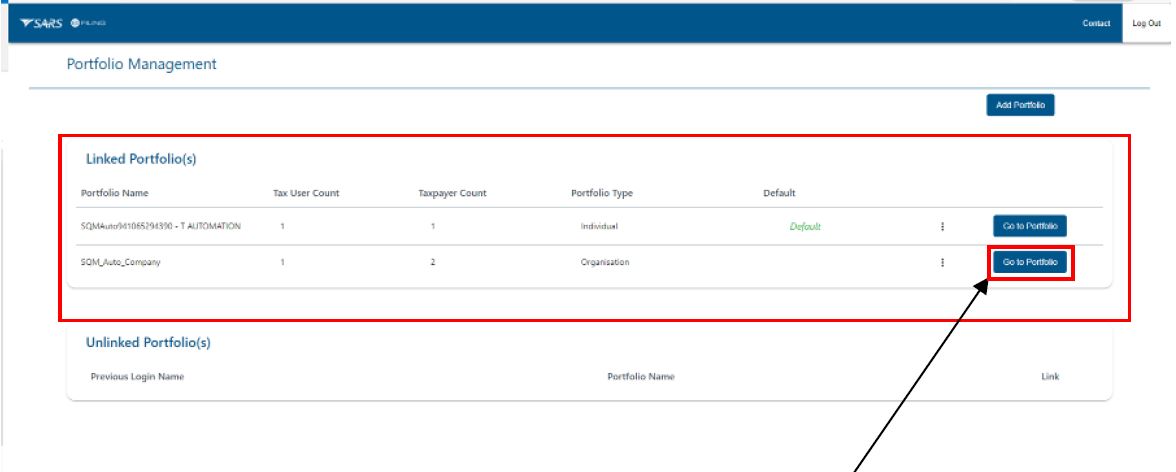Image resolution: width=1176 pixels, height=472 pixels.
Task: Open kebab menu for SQM_Auto_Company portfolio
Action: click(942, 263)
